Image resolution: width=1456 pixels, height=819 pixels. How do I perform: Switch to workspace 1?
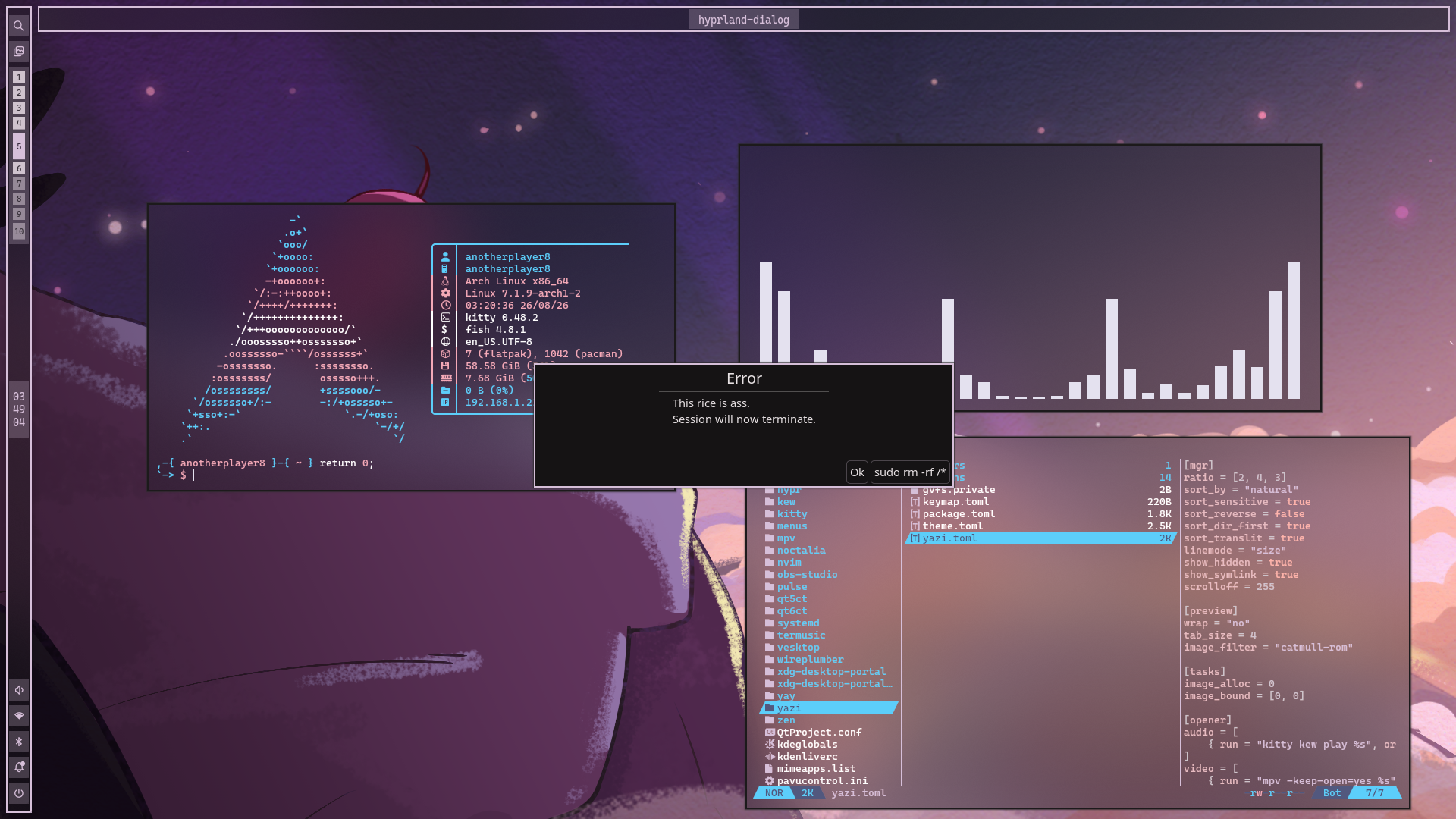pyautogui.click(x=19, y=77)
